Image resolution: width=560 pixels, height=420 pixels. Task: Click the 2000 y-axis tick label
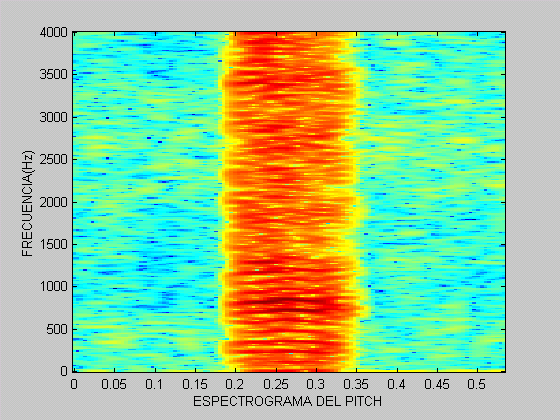(x=54, y=202)
